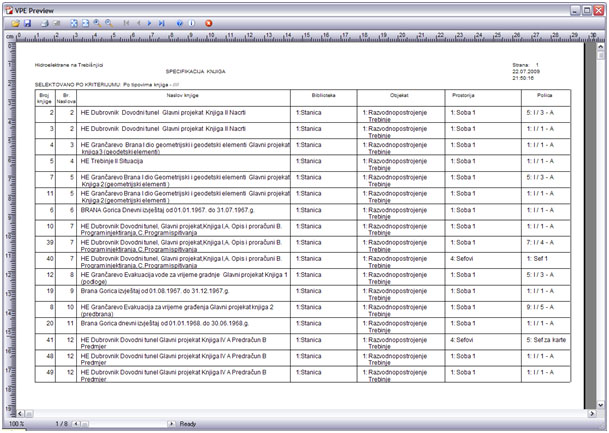The height and width of the screenshot is (433, 609).
Task: Jump to the last page
Action: 161,23
